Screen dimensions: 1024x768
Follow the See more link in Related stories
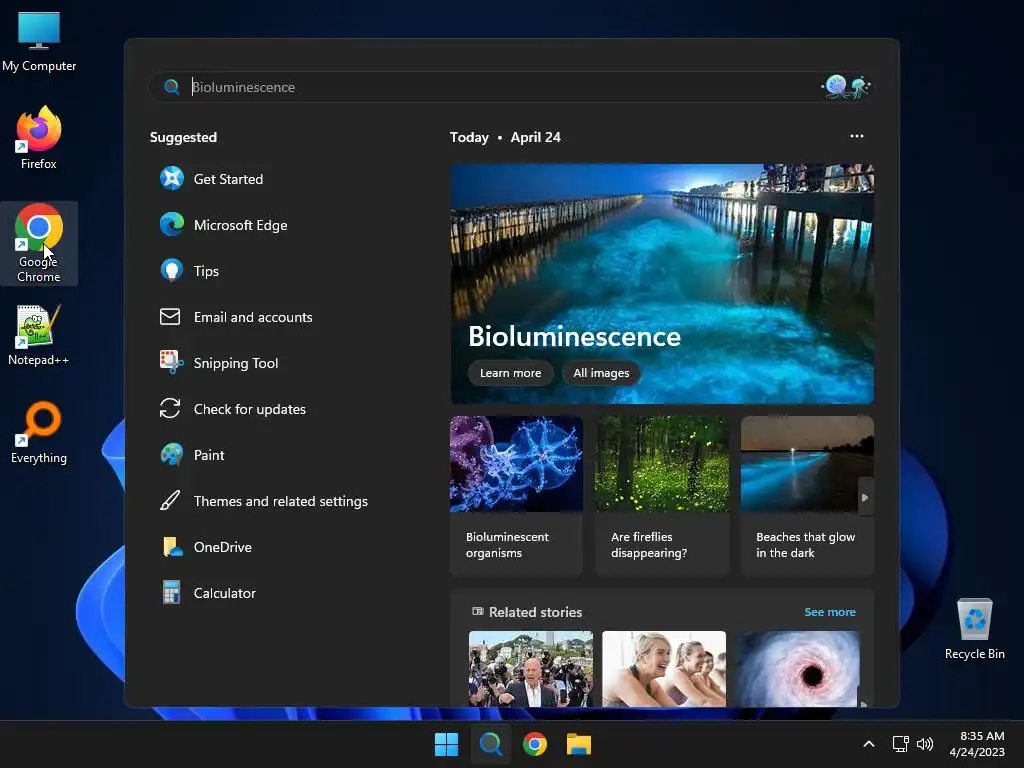click(829, 612)
